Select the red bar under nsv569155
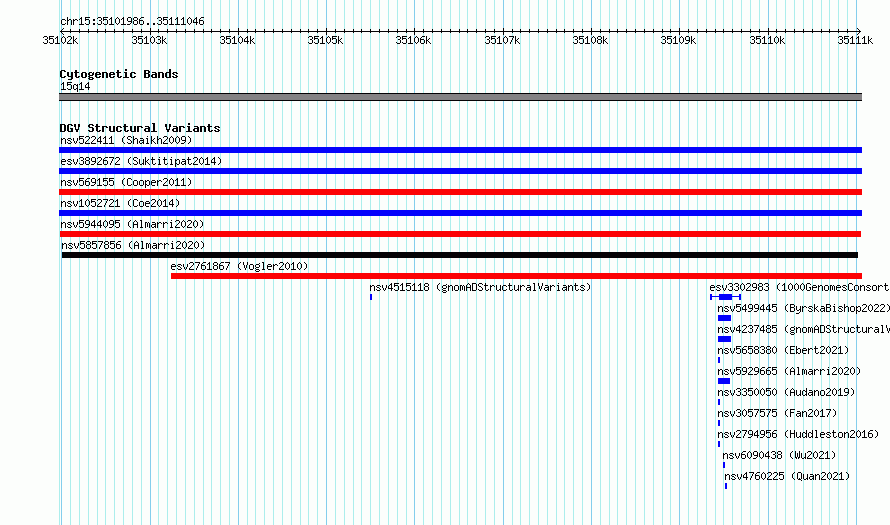890x525 pixels. click(460, 192)
